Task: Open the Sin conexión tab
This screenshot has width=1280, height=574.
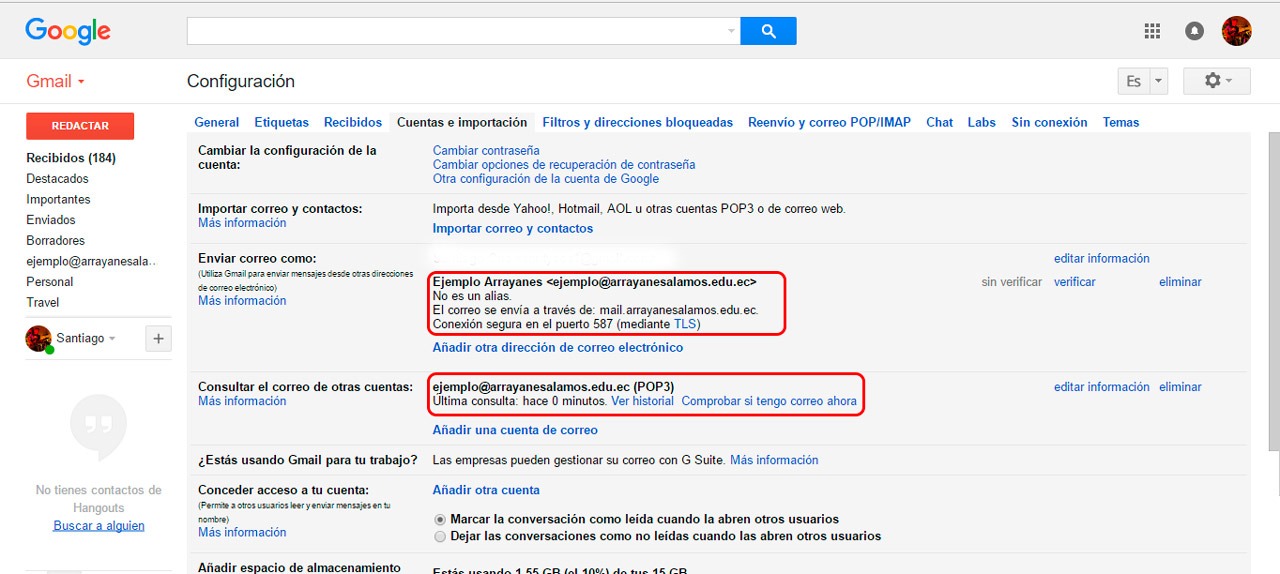Action: [1049, 122]
